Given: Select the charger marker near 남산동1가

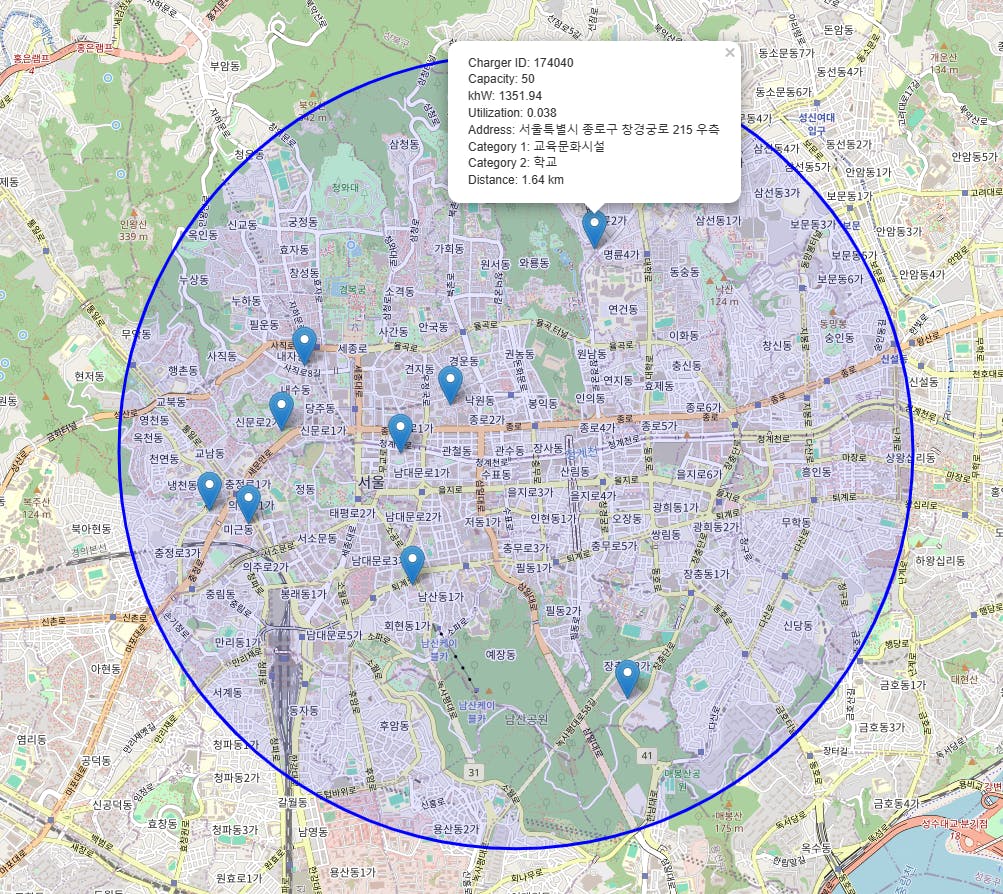Looking at the screenshot, I should tap(413, 565).
